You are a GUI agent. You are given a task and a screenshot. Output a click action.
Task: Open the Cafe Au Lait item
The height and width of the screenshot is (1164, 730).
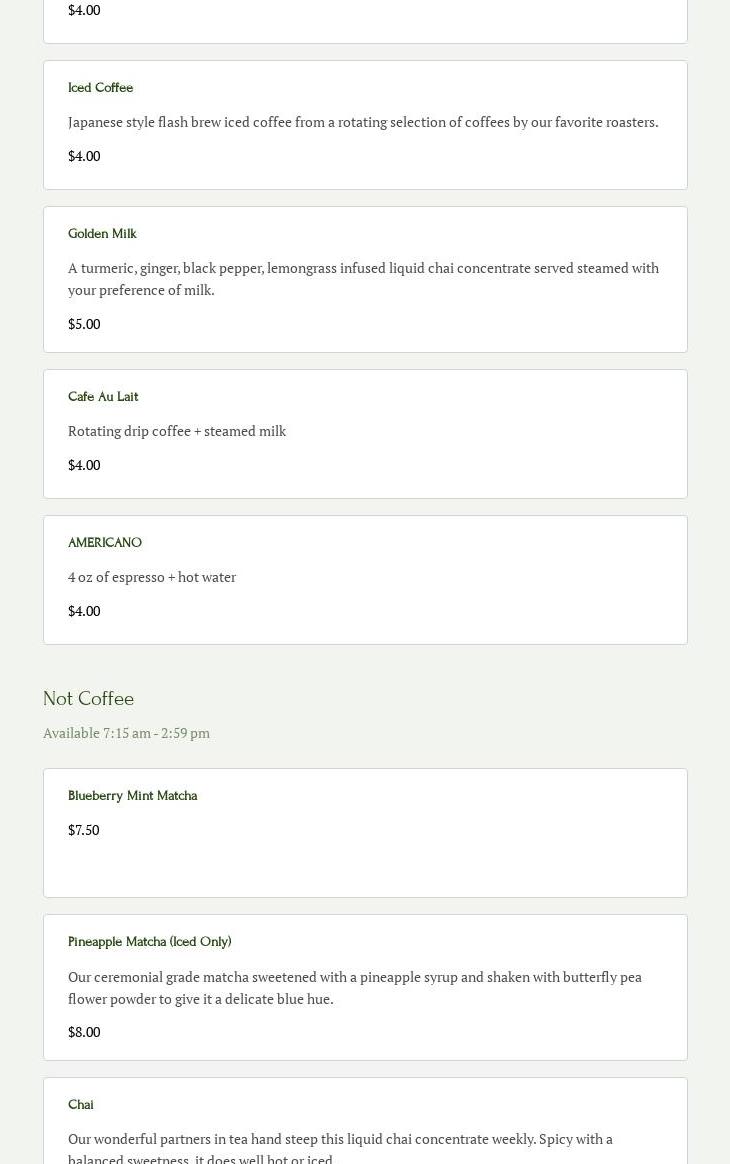click(103, 397)
